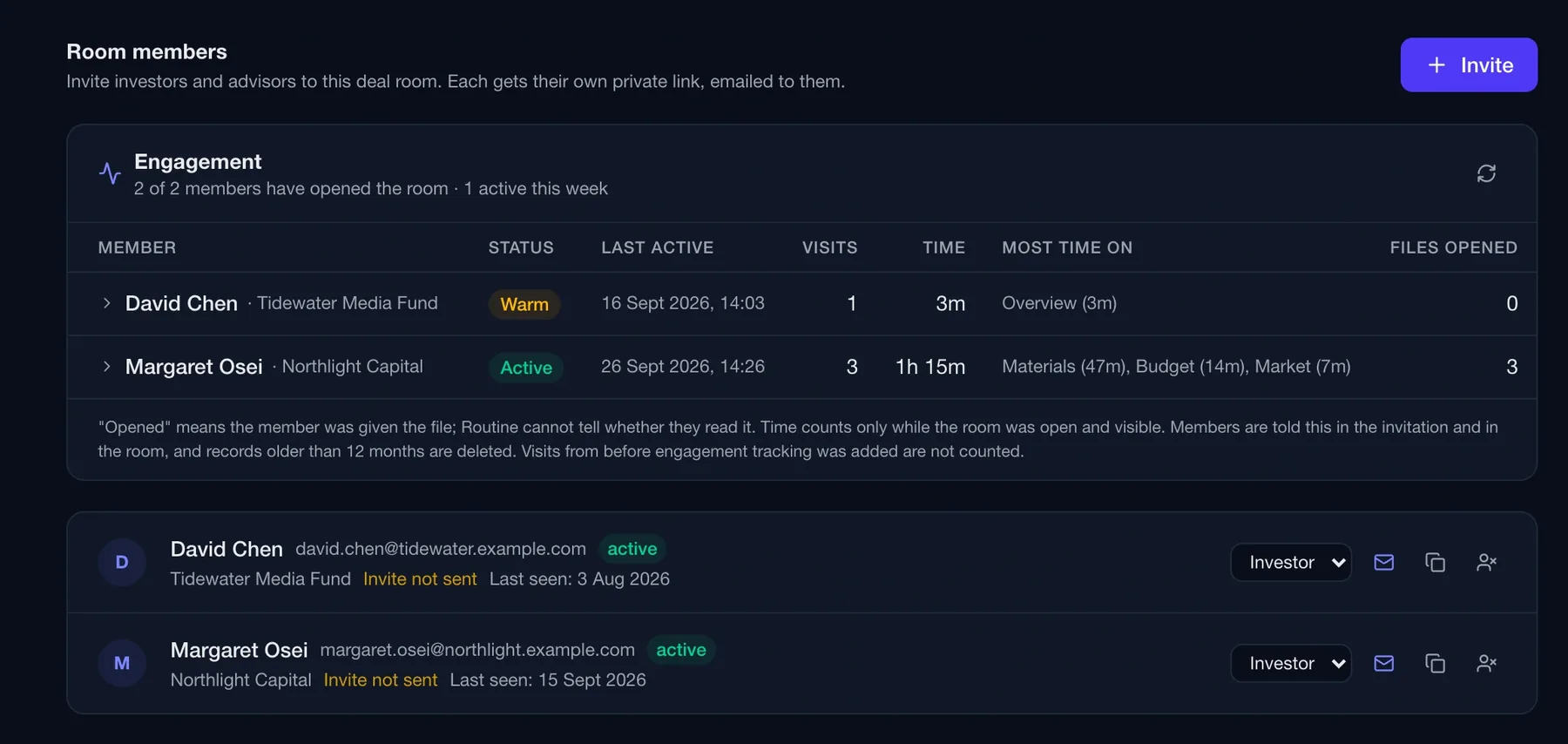
Task: Open David Chen's Investor role dropdown
Action: click(x=1291, y=563)
